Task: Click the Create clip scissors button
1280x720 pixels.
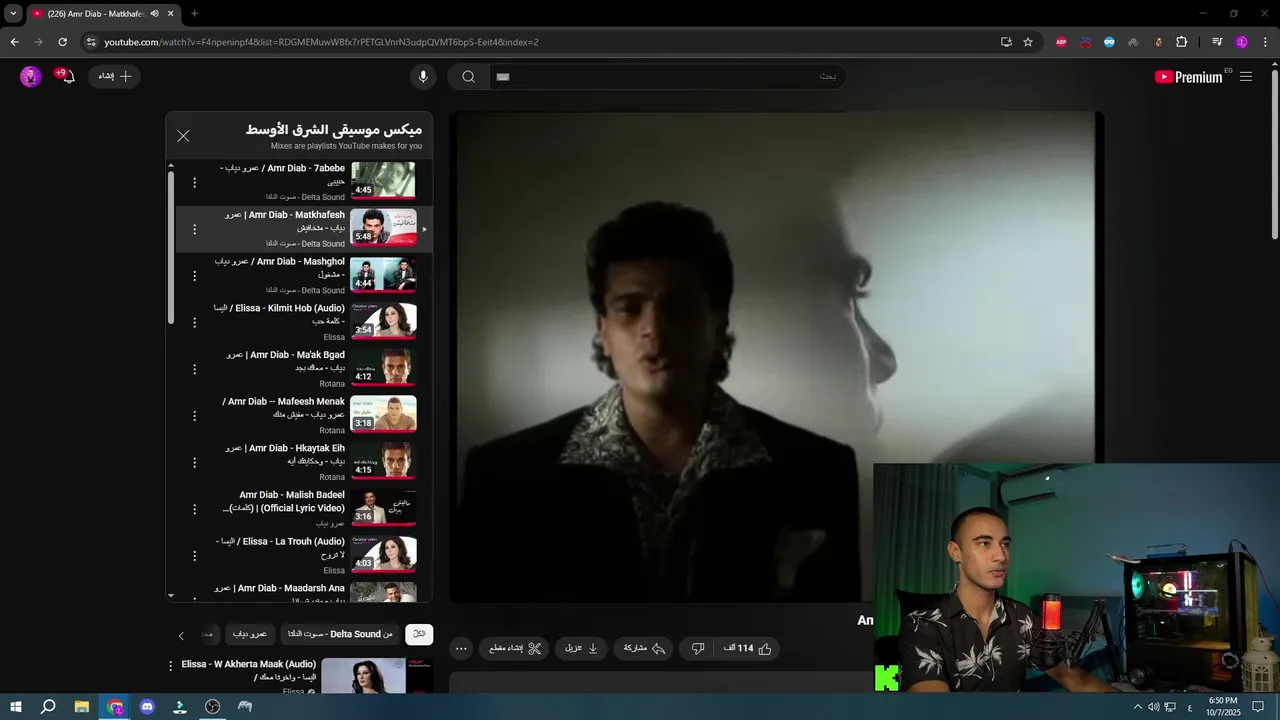Action: [515, 649]
